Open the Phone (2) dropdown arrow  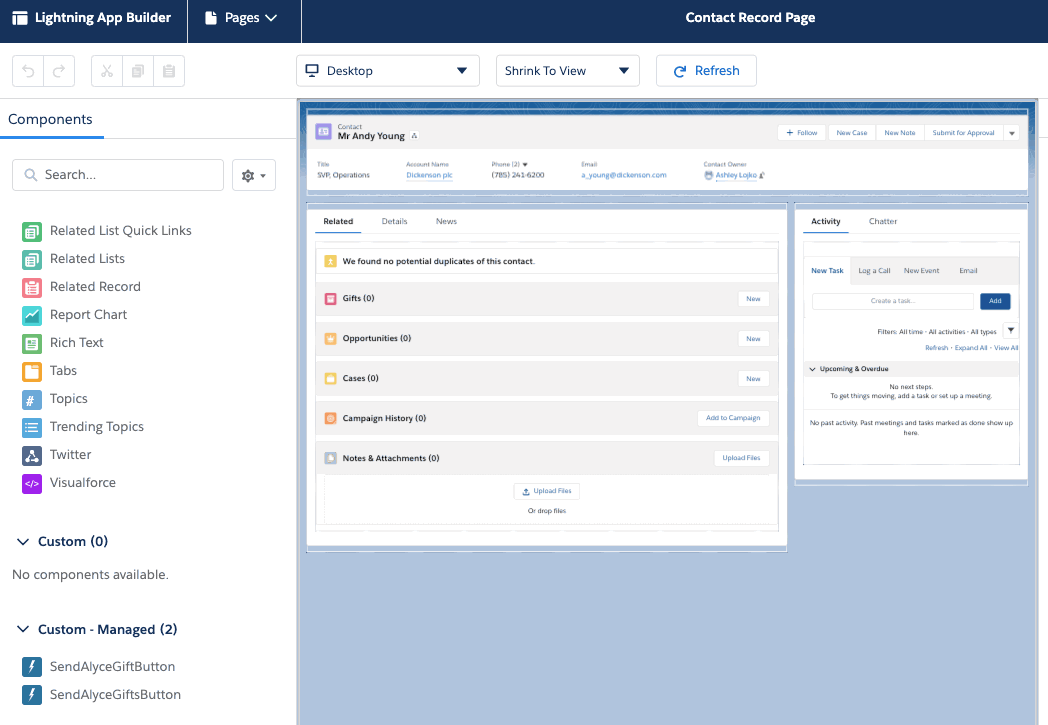(525, 164)
